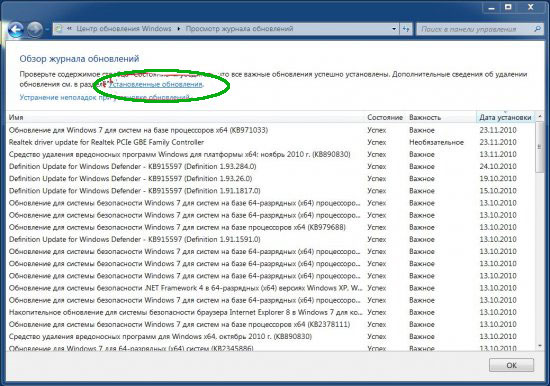This screenshot has height=386, width=550.
Task: Select Defender 'Definition 1.91.1591.0' row
Action: coord(271,239)
